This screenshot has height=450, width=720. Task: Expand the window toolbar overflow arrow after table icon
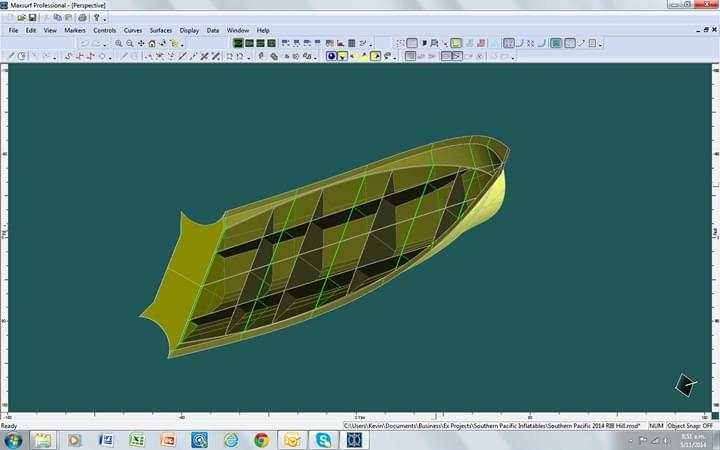371,45
